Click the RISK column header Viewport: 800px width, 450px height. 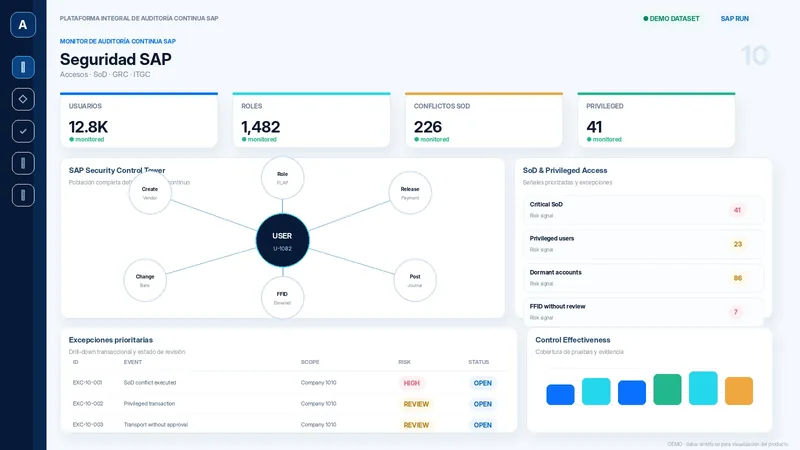point(405,362)
